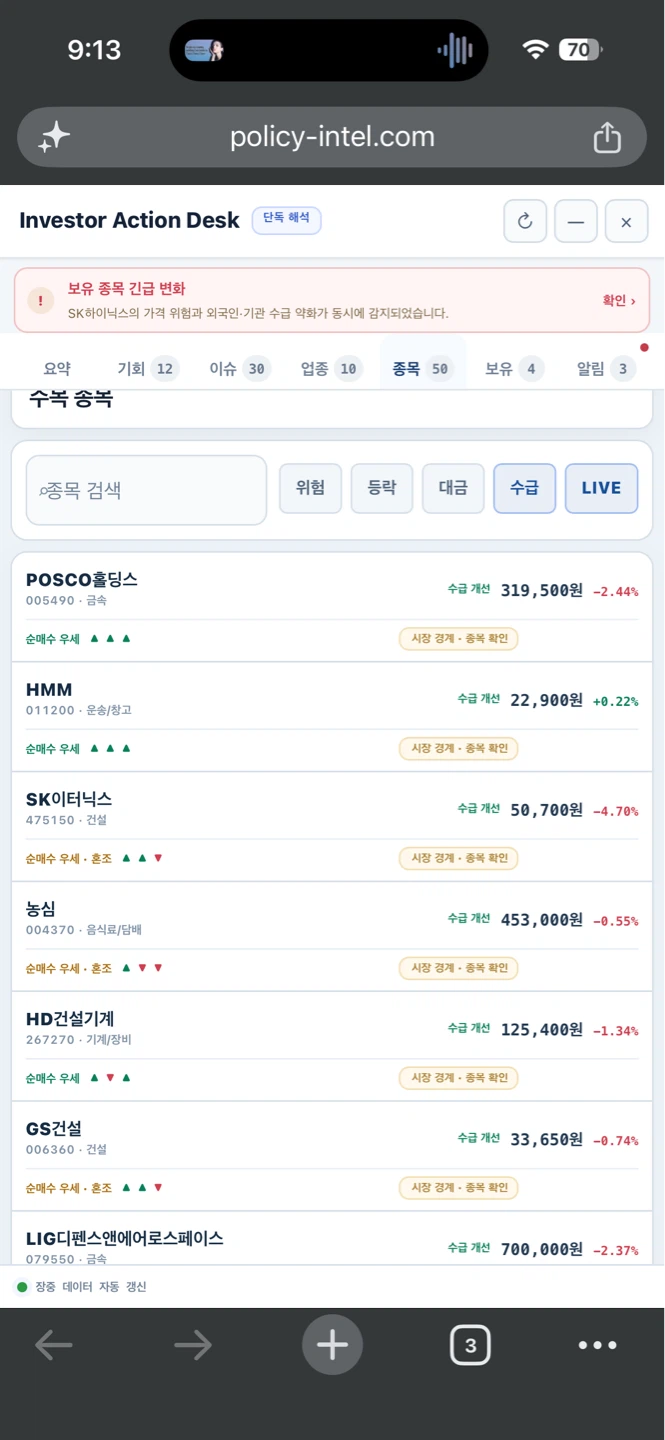Tap the sparkle icon beside the URL

(54, 137)
